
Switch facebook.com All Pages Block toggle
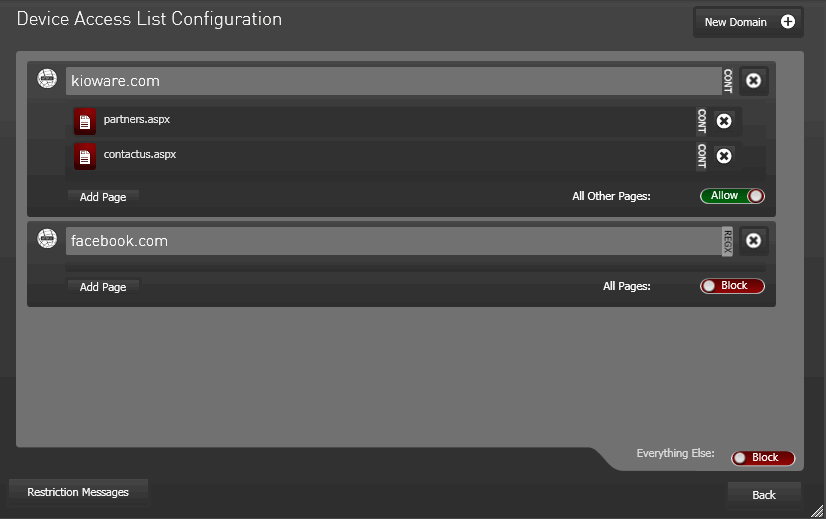pyautogui.click(x=732, y=286)
